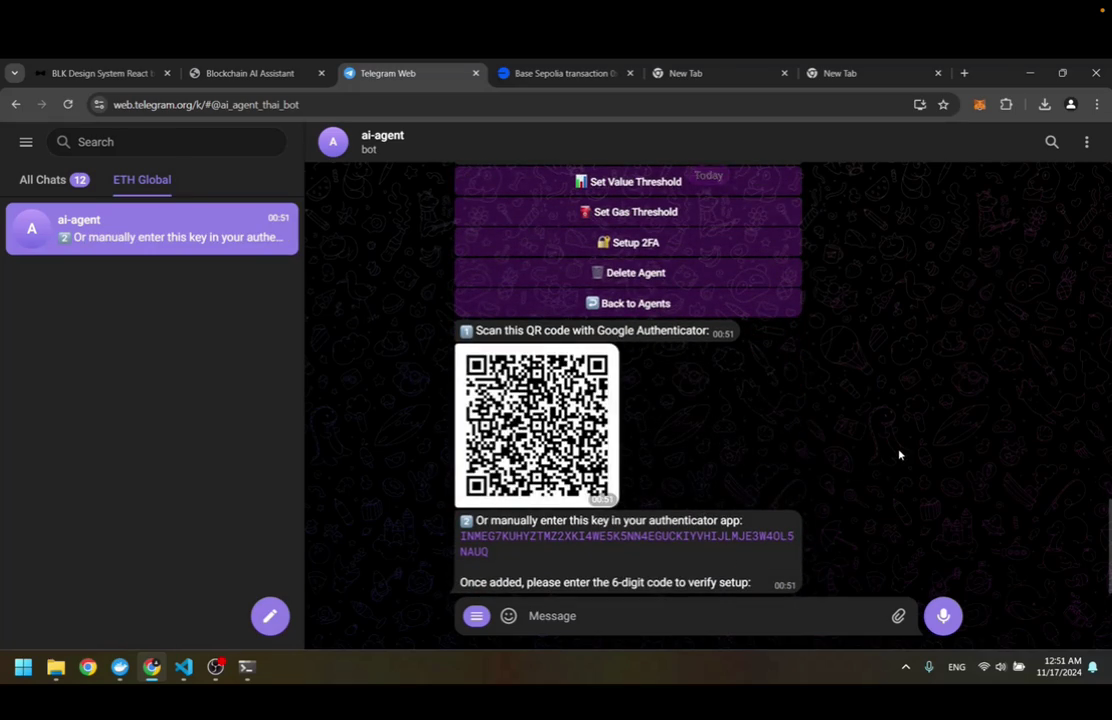The height and width of the screenshot is (720, 1112).
Task: Search within the ai-agent chat
Action: [x=1052, y=142]
